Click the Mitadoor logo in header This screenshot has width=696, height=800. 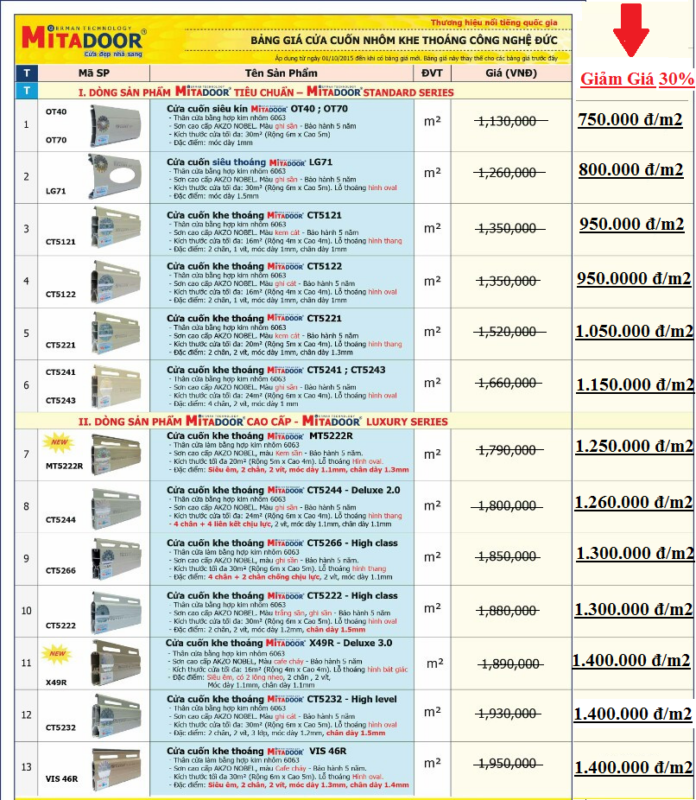[x=84, y=40]
